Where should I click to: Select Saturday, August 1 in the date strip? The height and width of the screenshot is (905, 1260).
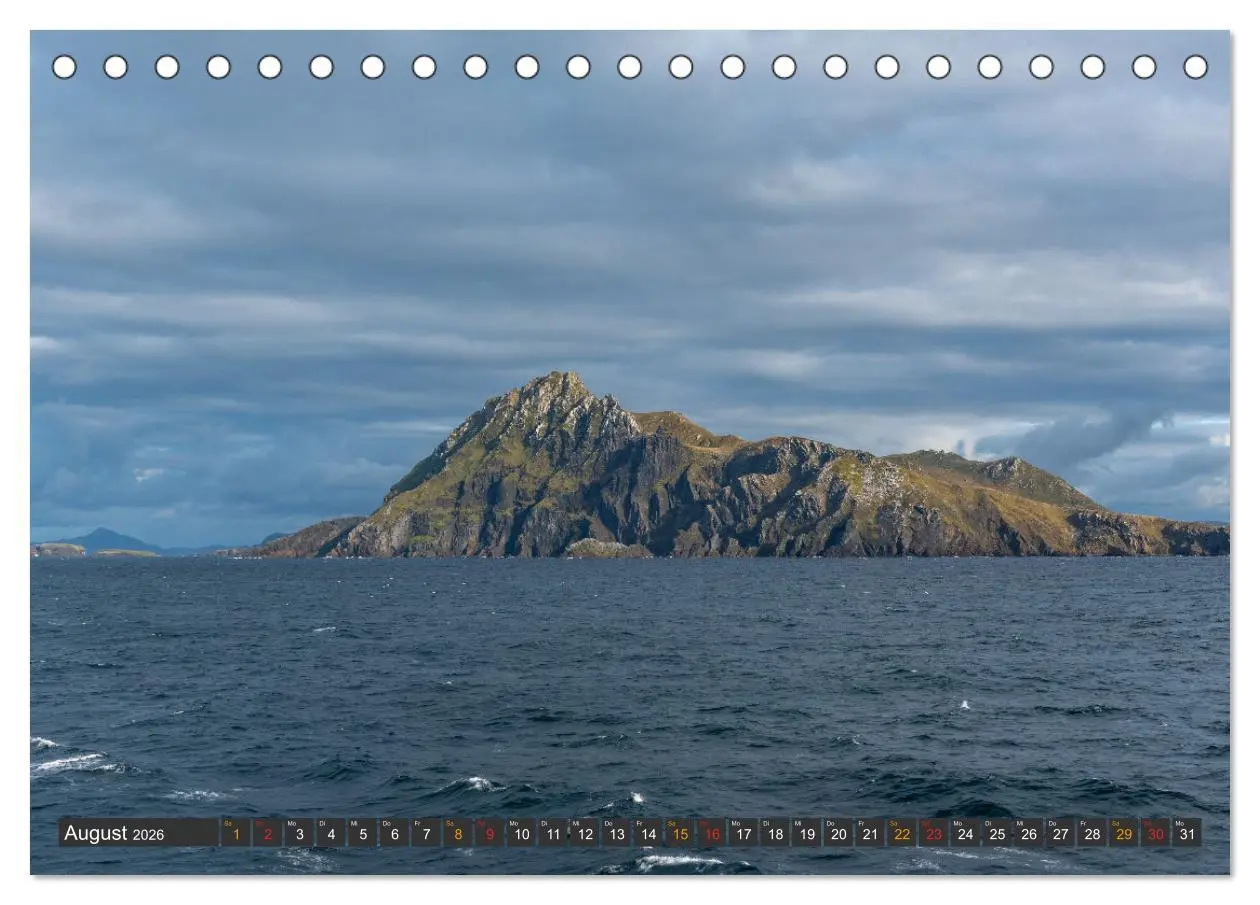[236, 832]
